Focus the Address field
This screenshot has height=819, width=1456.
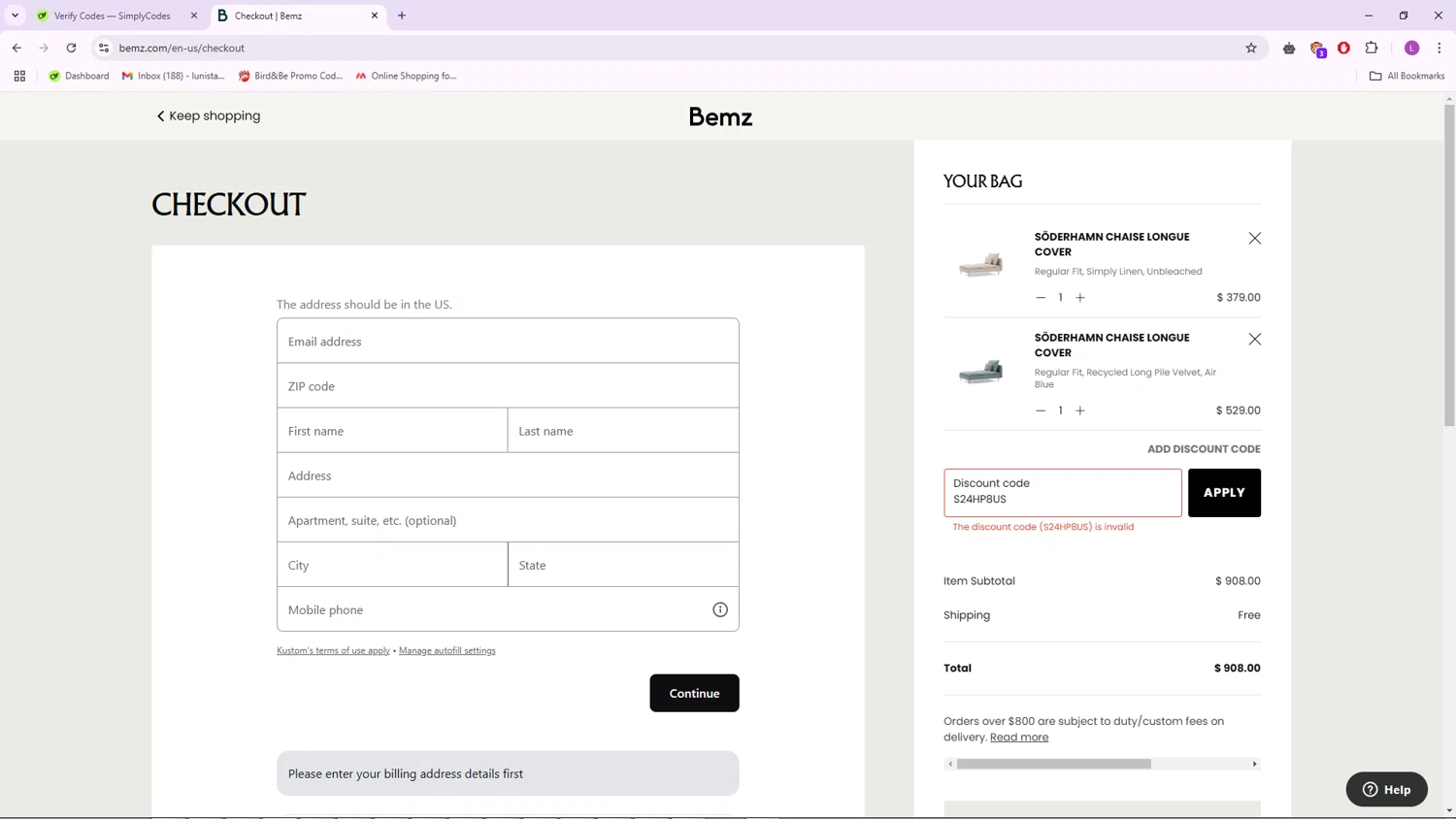pyautogui.click(x=508, y=475)
